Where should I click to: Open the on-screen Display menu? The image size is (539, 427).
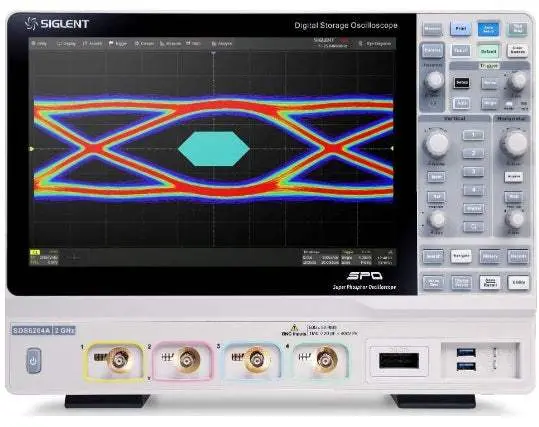[x=66, y=44]
